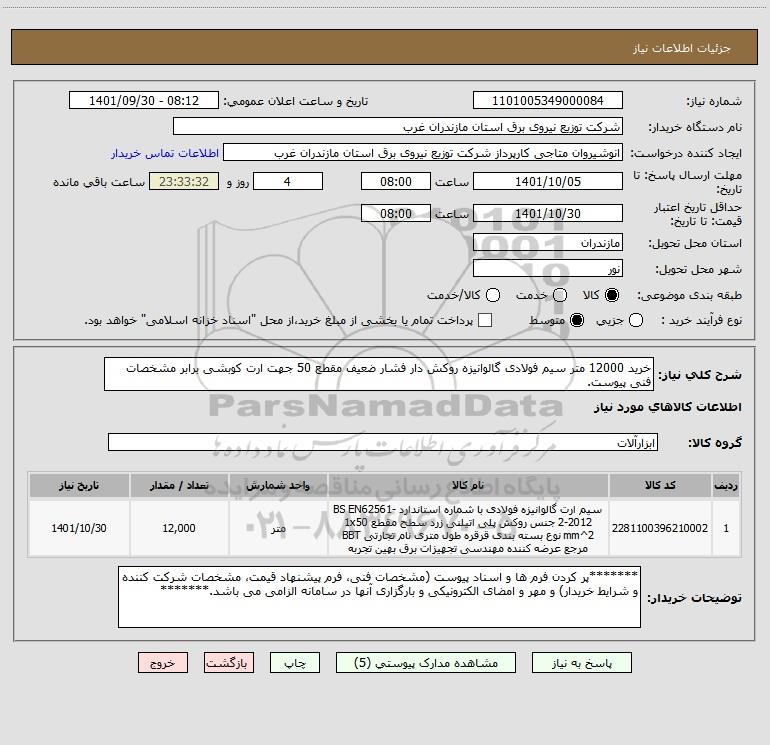Open مشاهده مدارک پیوستی (5) attachments
The image size is (770, 745).
[x=426, y=663]
